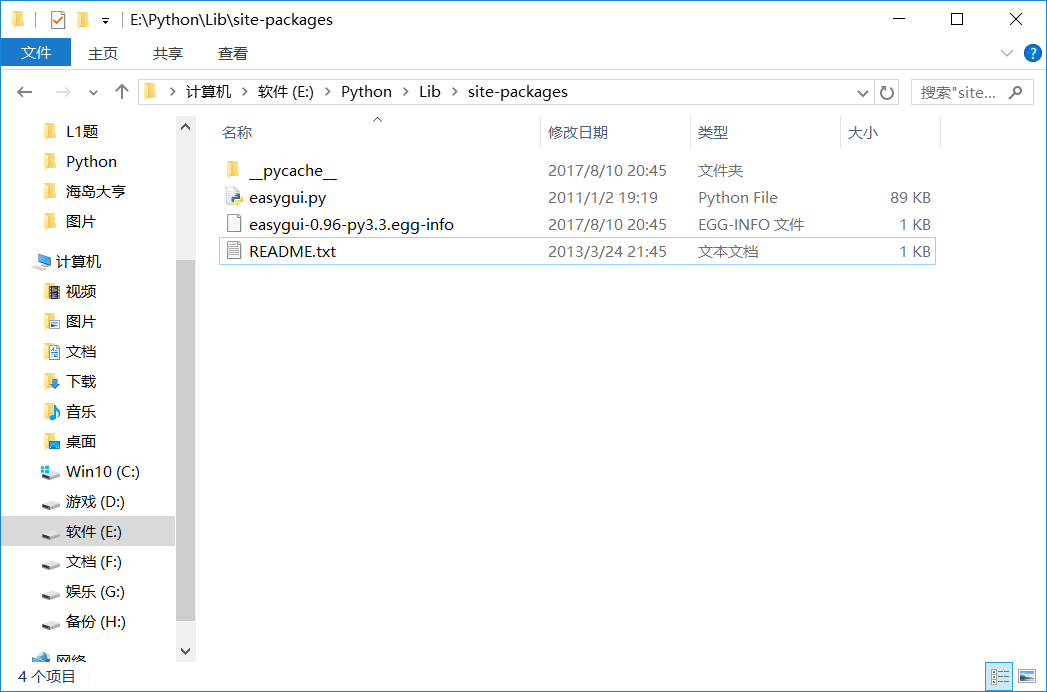The height and width of the screenshot is (692, 1047).
Task: Click the README.txt text document icon
Action: point(233,251)
